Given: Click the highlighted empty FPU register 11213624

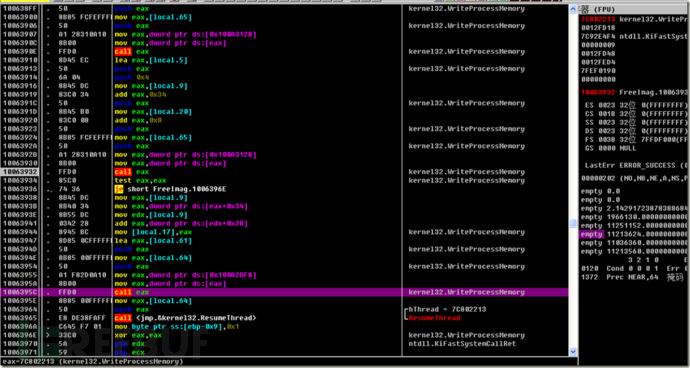Looking at the screenshot, I should tap(634, 234).
